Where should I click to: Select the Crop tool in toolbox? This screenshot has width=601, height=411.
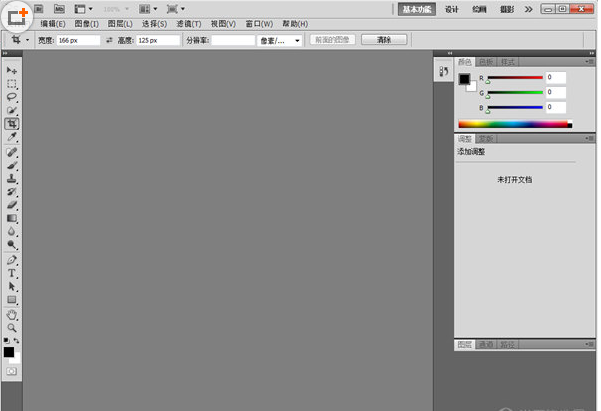tap(11, 123)
